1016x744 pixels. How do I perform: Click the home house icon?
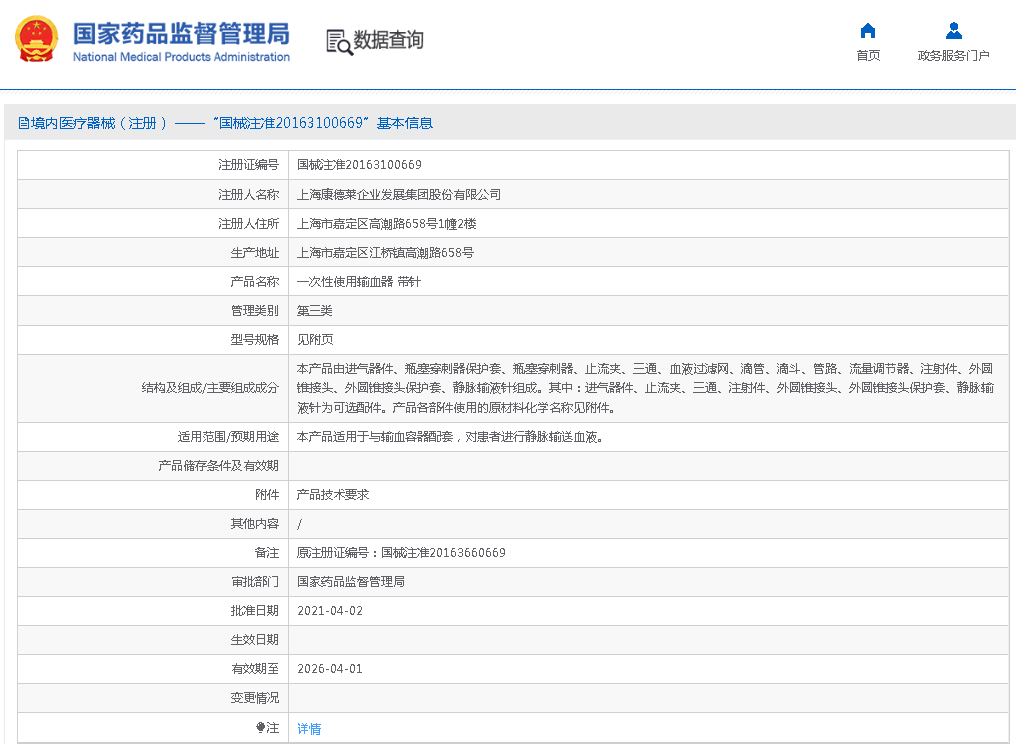tap(868, 31)
